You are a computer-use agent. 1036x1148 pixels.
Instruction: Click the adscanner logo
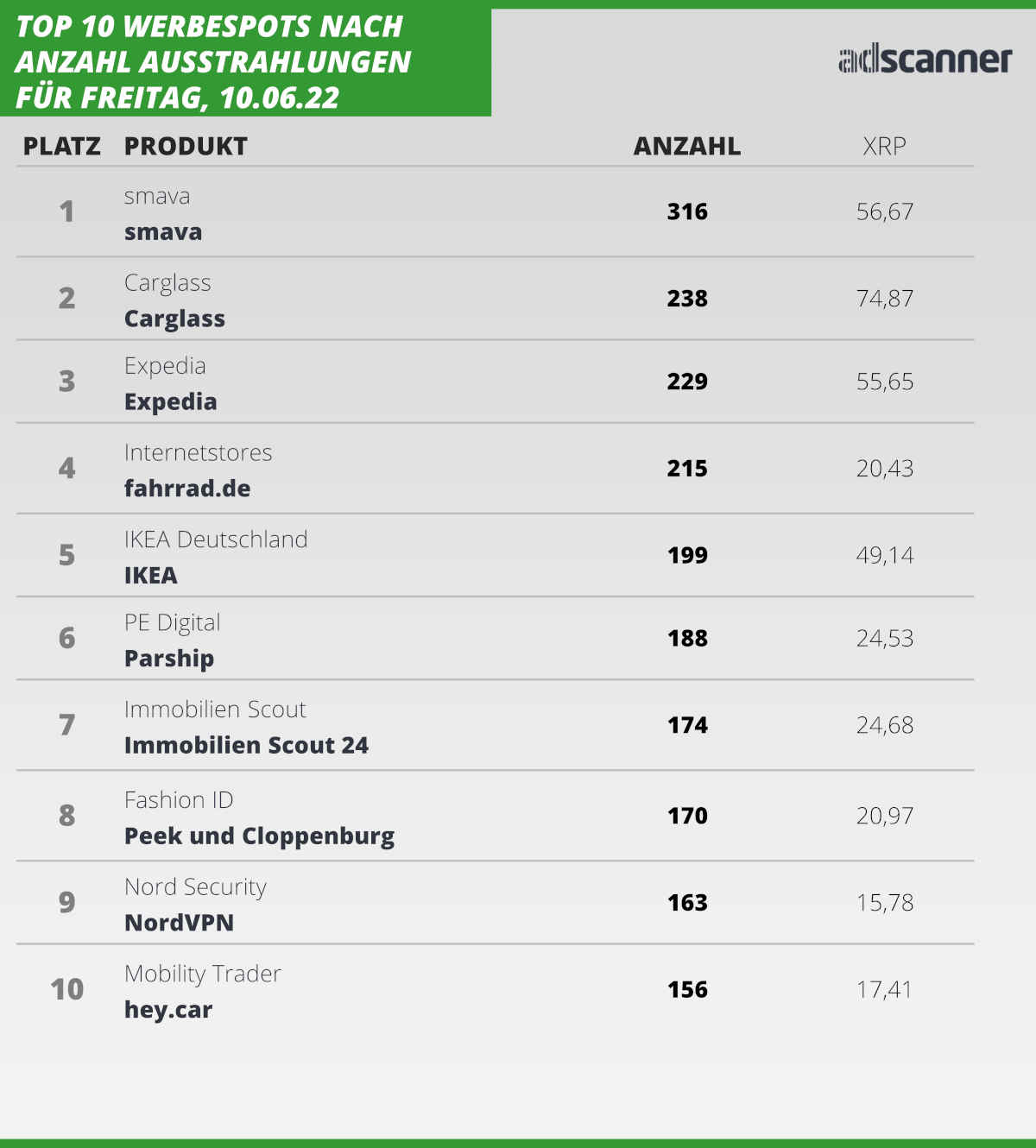point(925,60)
